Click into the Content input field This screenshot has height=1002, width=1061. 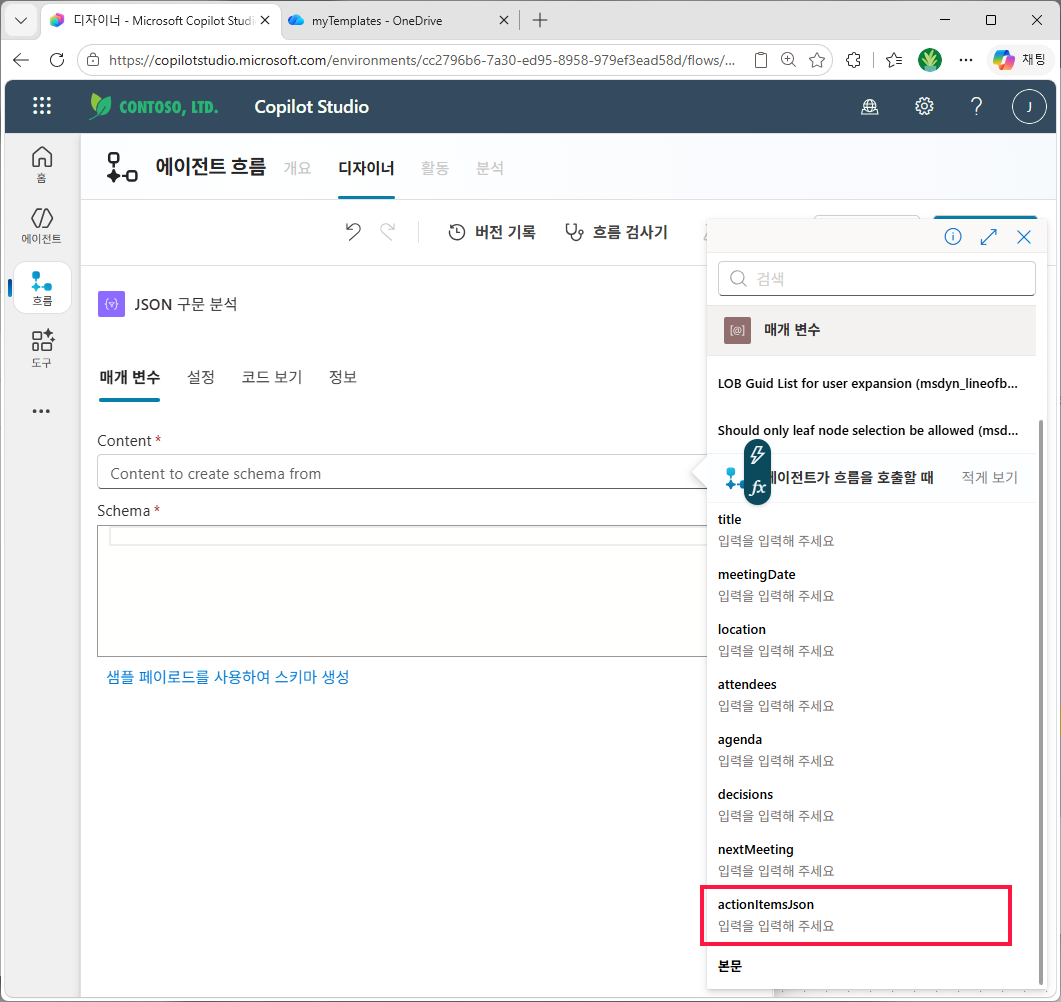point(401,472)
